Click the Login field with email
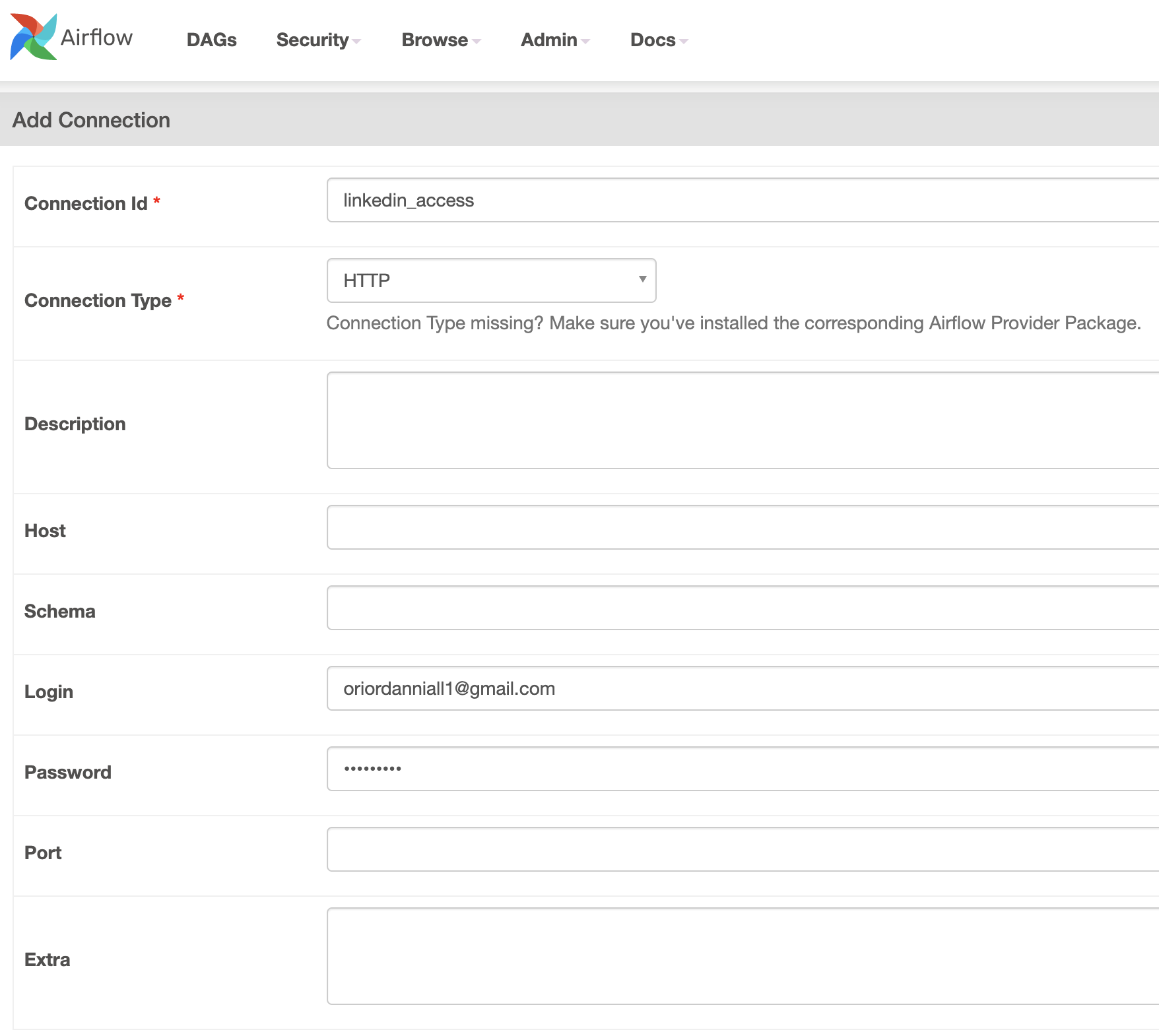This screenshot has width=1159, height=1036. 743,688
